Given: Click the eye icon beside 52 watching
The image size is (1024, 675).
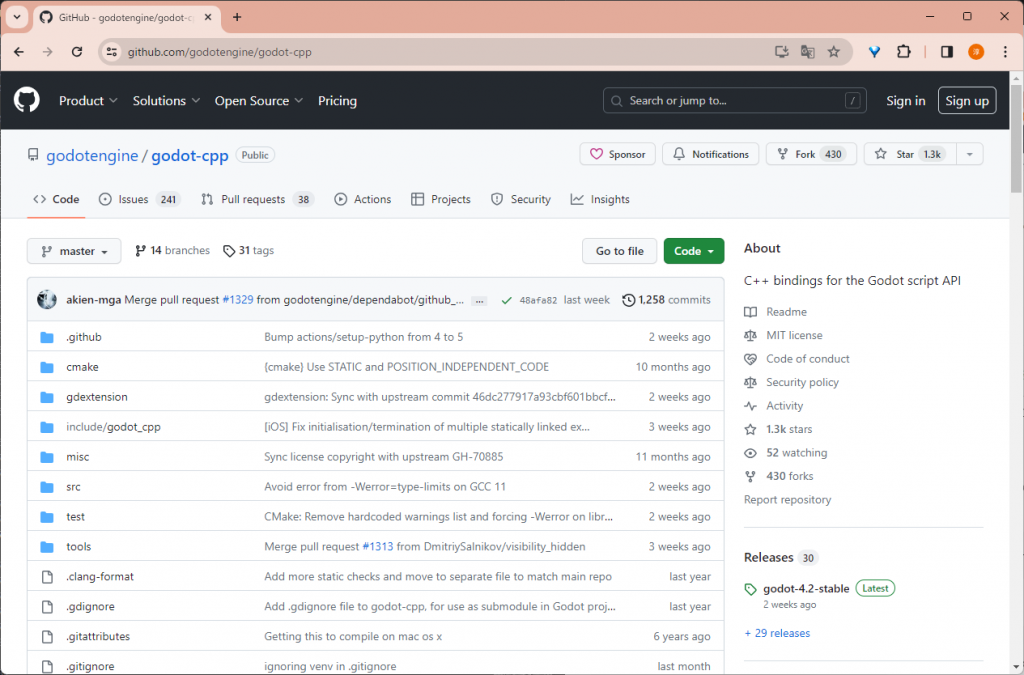Looking at the screenshot, I should (x=750, y=453).
